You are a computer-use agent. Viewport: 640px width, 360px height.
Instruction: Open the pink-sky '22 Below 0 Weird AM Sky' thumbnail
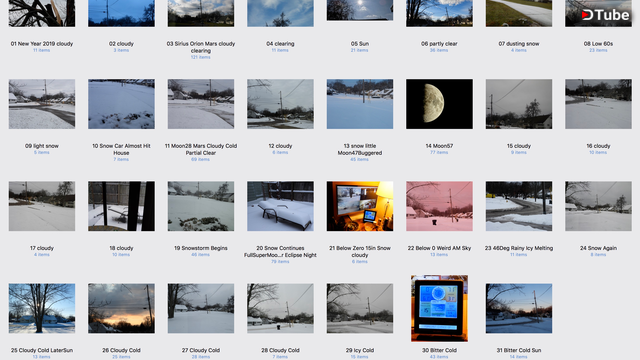coord(439,206)
